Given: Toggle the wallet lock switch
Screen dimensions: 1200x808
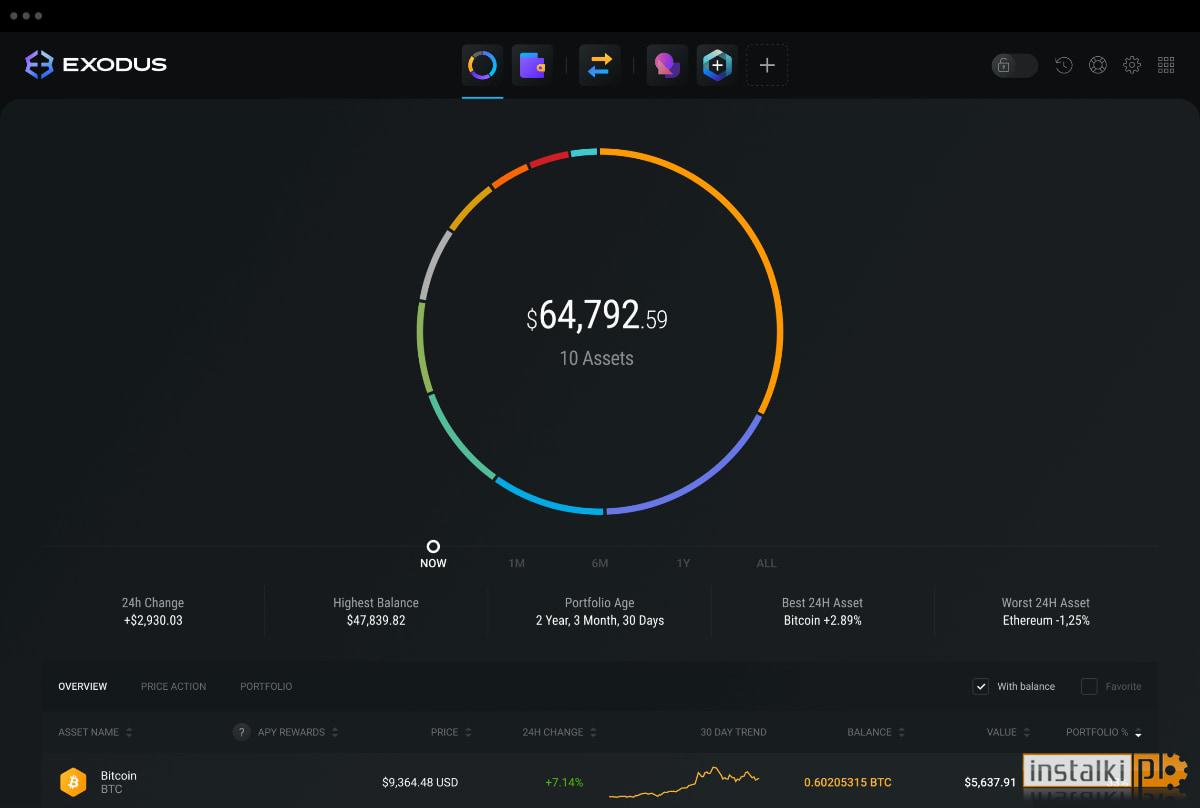Looking at the screenshot, I should tap(1014, 65).
